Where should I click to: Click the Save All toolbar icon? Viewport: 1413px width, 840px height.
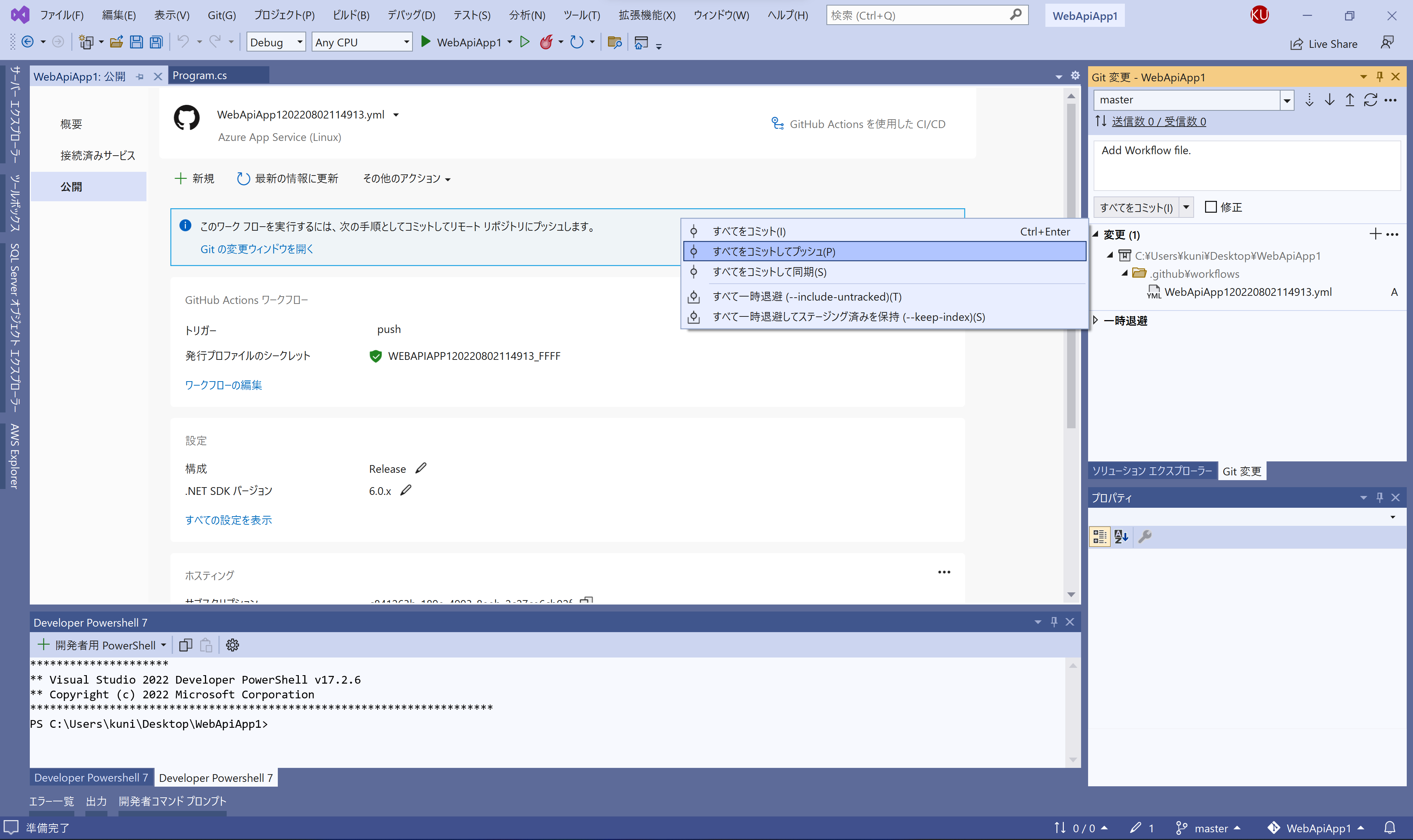tap(156, 42)
